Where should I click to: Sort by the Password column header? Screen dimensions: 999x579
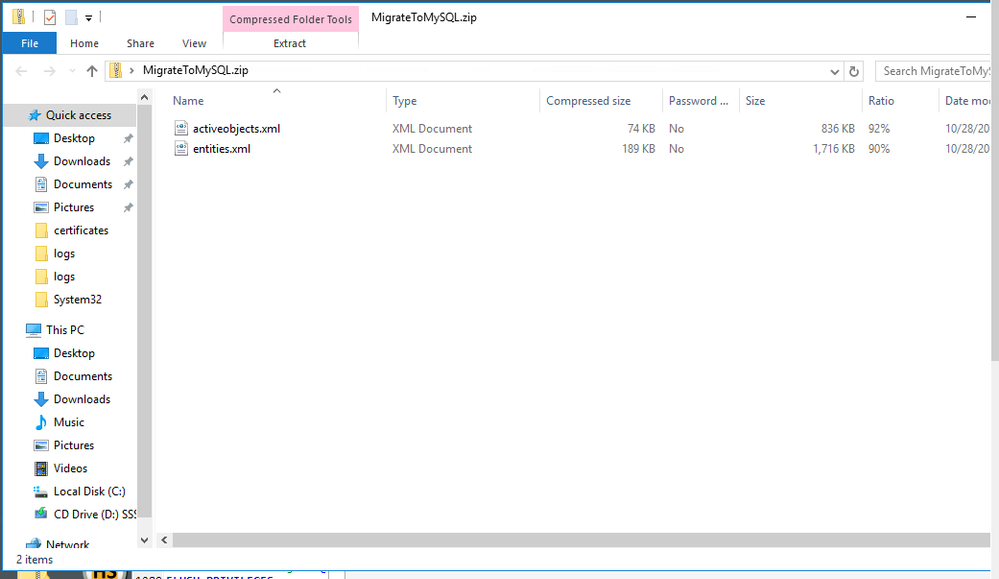700,101
